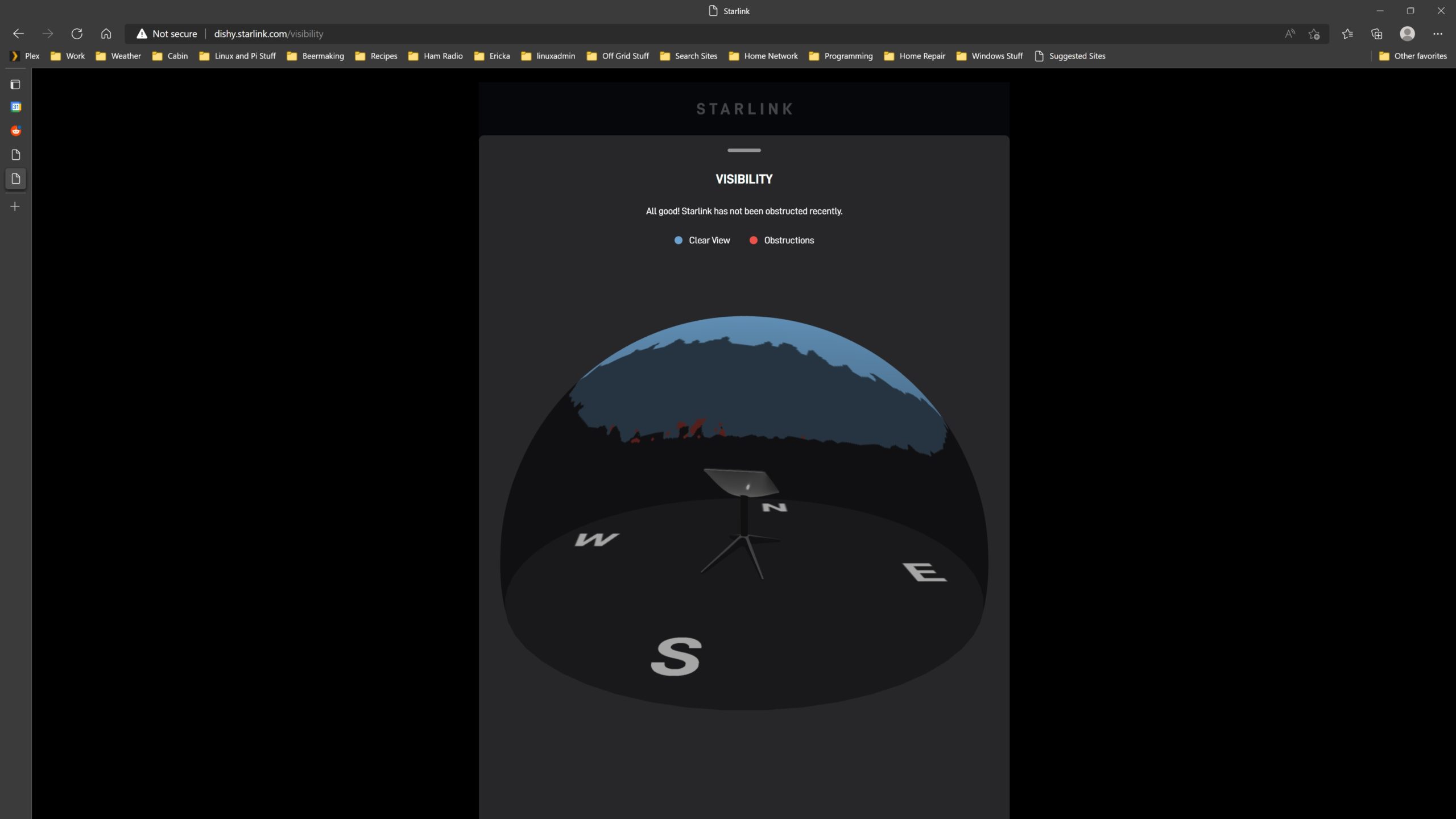Viewport: 1456px width, 819px height.
Task: Open Read Aloud icon in address bar
Action: tap(1290, 34)
